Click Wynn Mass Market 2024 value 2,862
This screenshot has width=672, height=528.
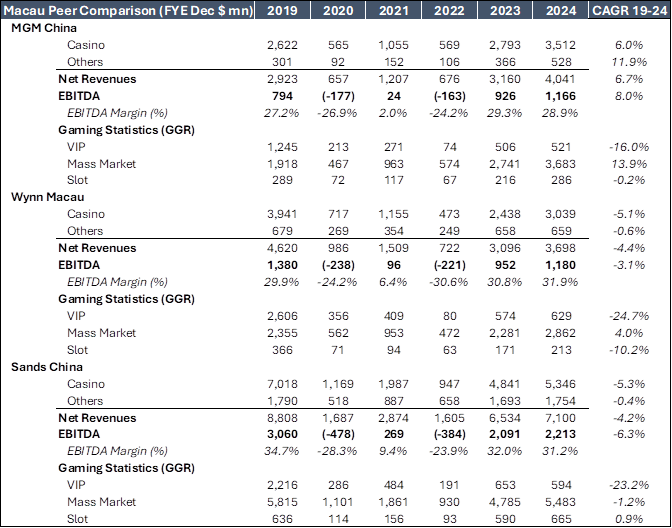tap(561, 333)
